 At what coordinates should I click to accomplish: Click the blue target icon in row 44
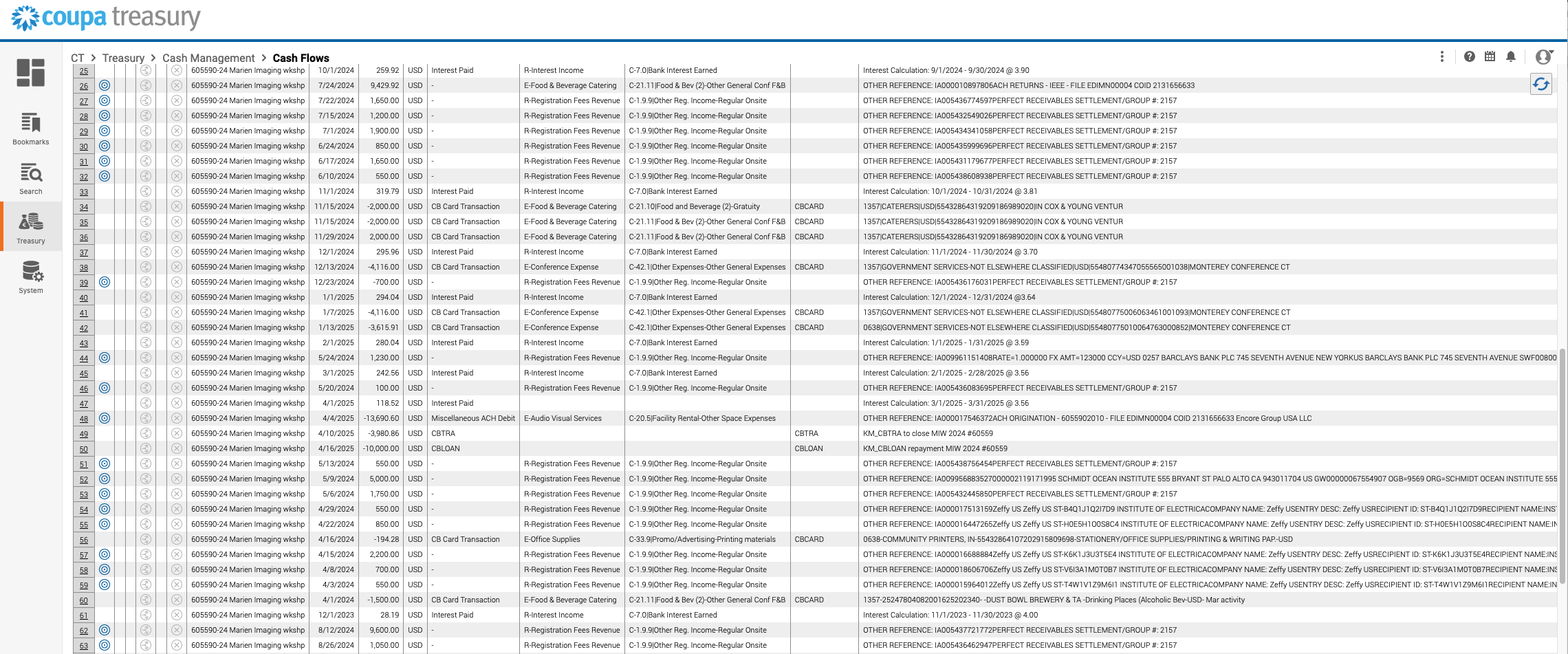(105, 358)
